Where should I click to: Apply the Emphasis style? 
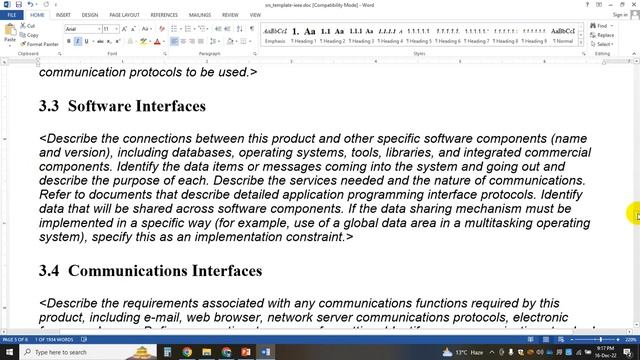point(275,35)
